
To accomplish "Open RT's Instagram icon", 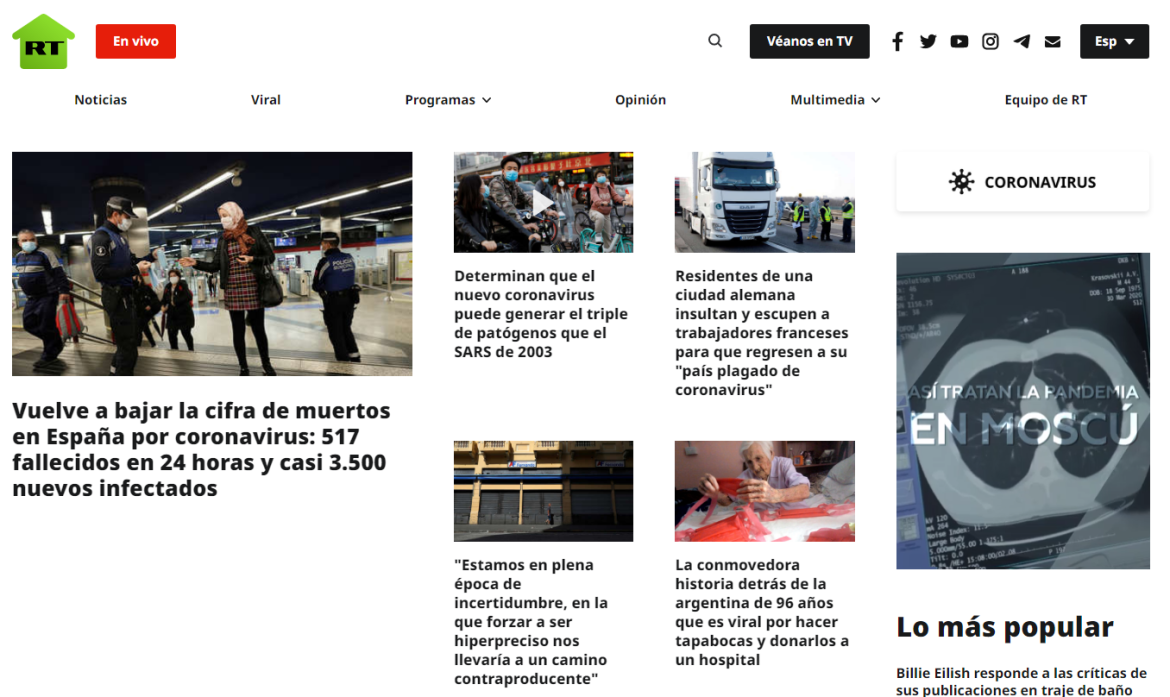I will (x=990, y=42).
